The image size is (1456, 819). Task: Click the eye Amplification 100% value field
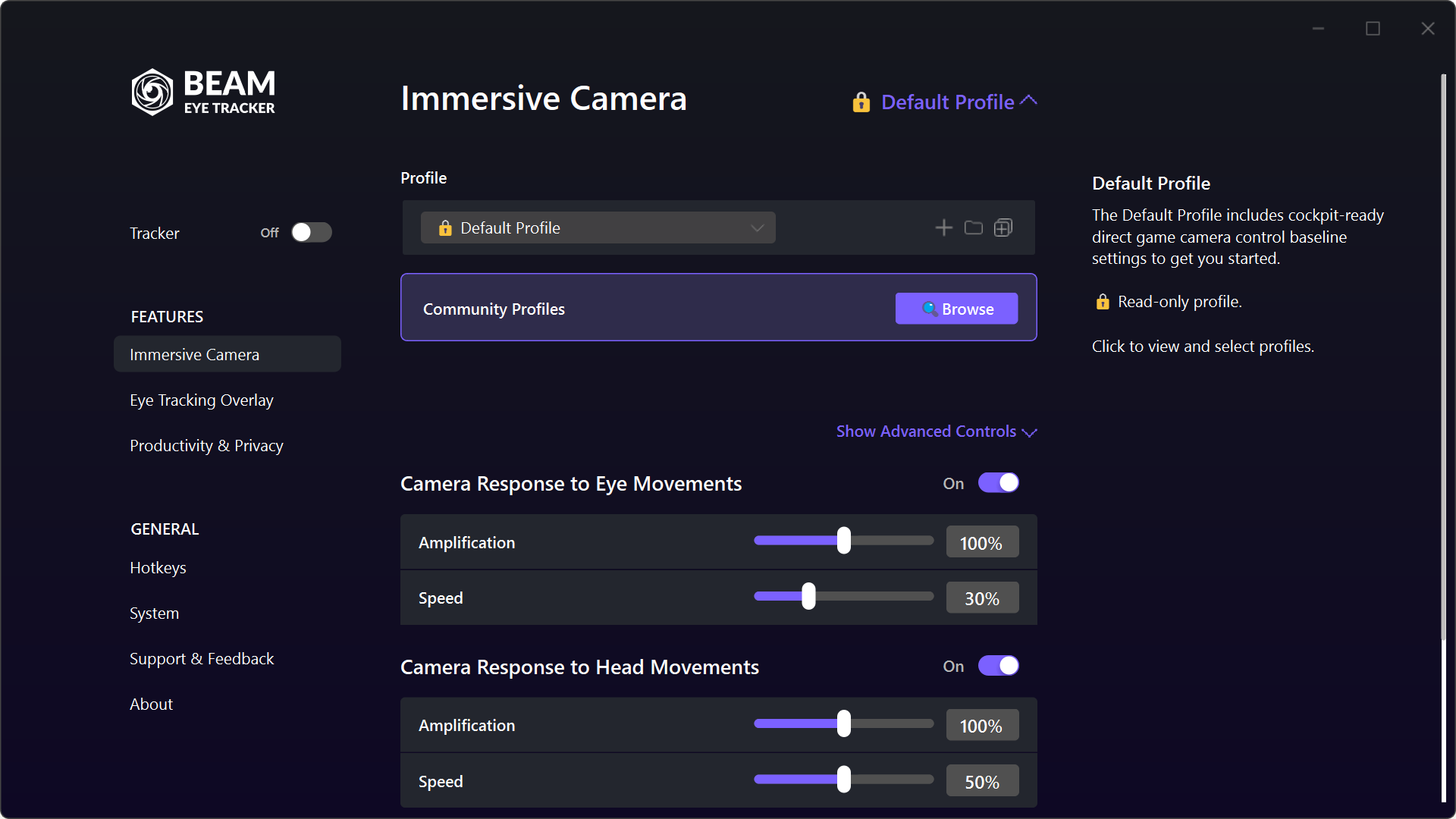[x=982, y=542]
